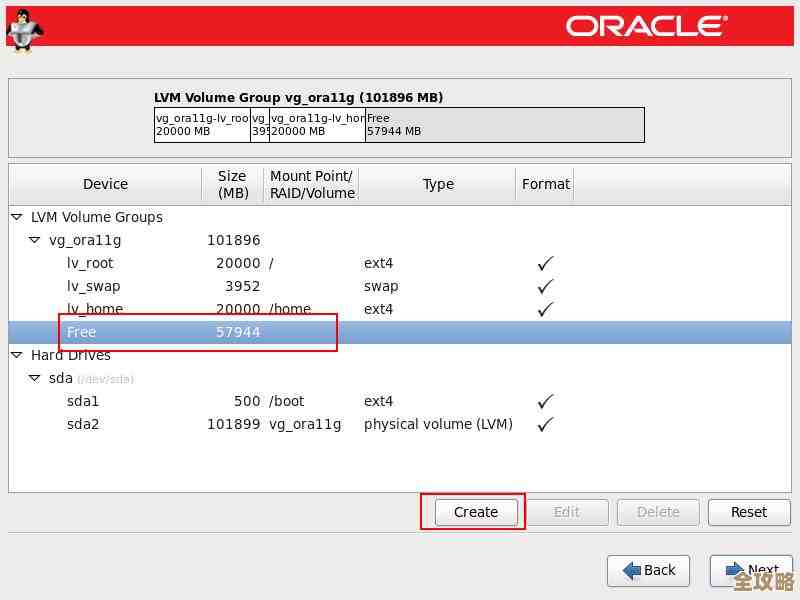Collapse the LVM Volume Groups tree

pos(15,217)
